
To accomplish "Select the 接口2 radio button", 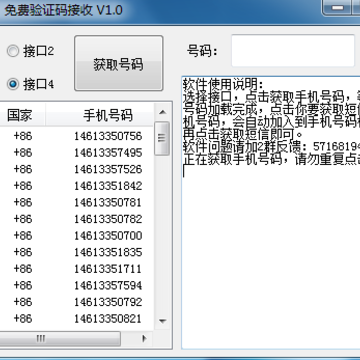I will coord(30,51).
